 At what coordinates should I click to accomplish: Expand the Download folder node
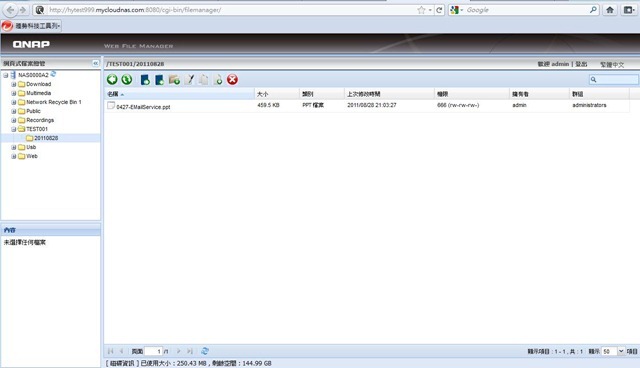coord(13,84)
